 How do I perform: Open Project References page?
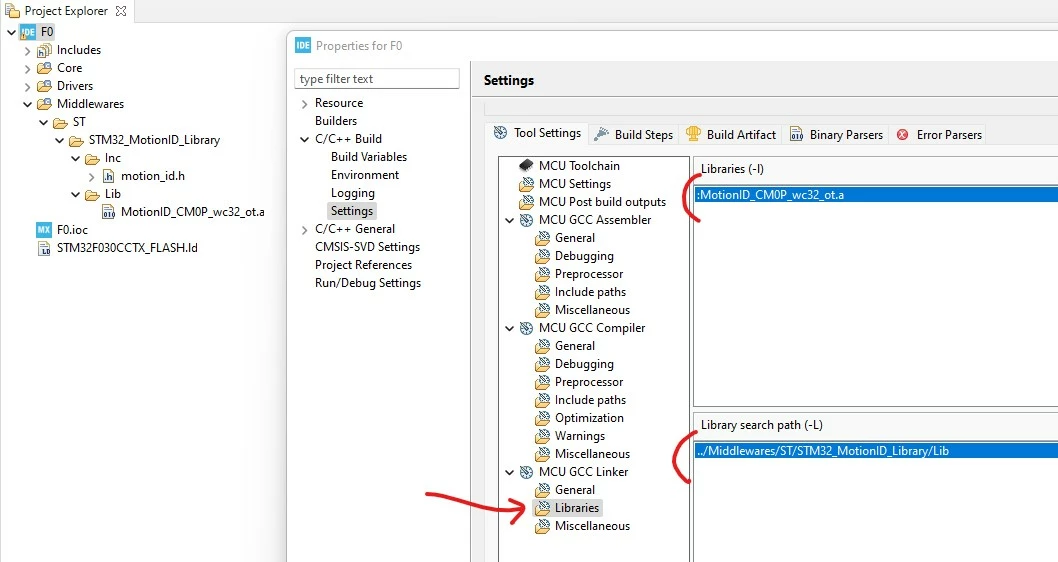(364, 264)
